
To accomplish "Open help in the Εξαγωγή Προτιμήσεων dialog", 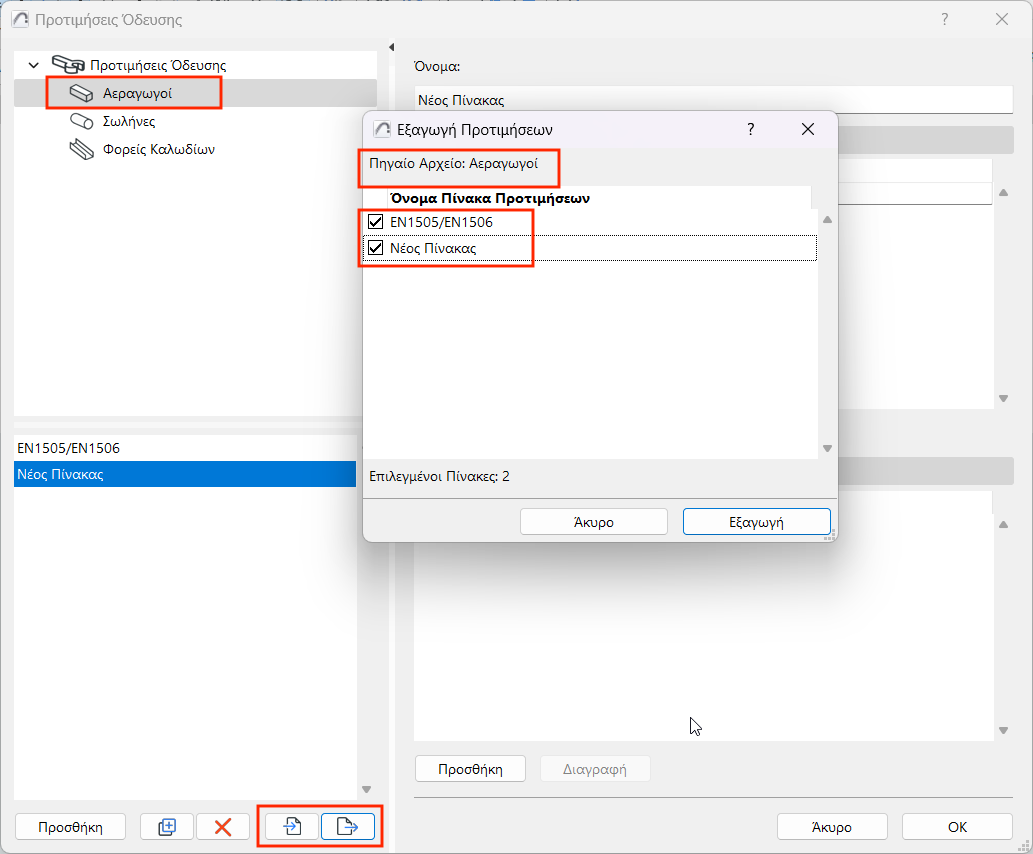I will tap(750, 129).
